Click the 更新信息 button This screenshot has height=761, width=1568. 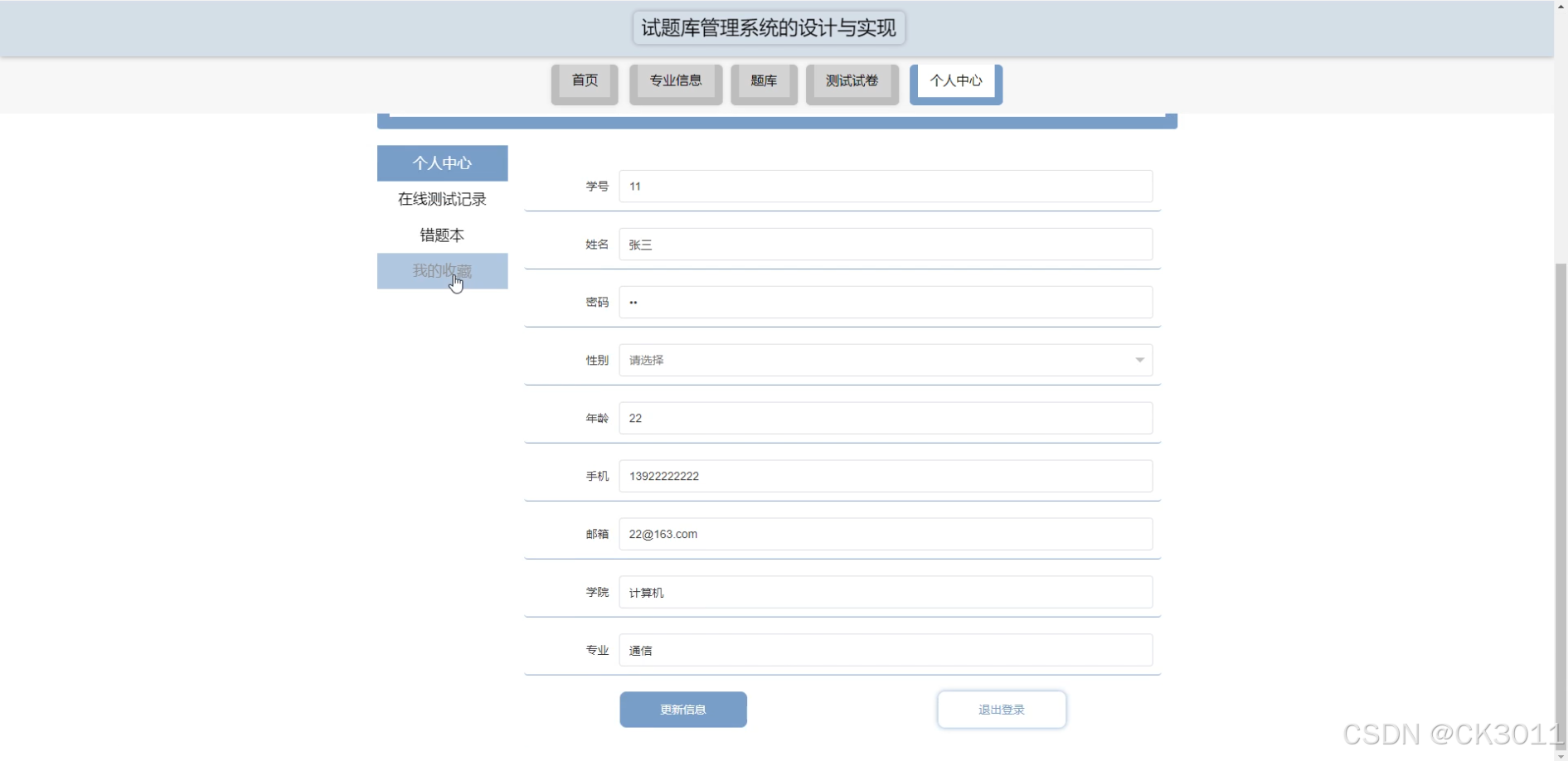coord(682,709)
